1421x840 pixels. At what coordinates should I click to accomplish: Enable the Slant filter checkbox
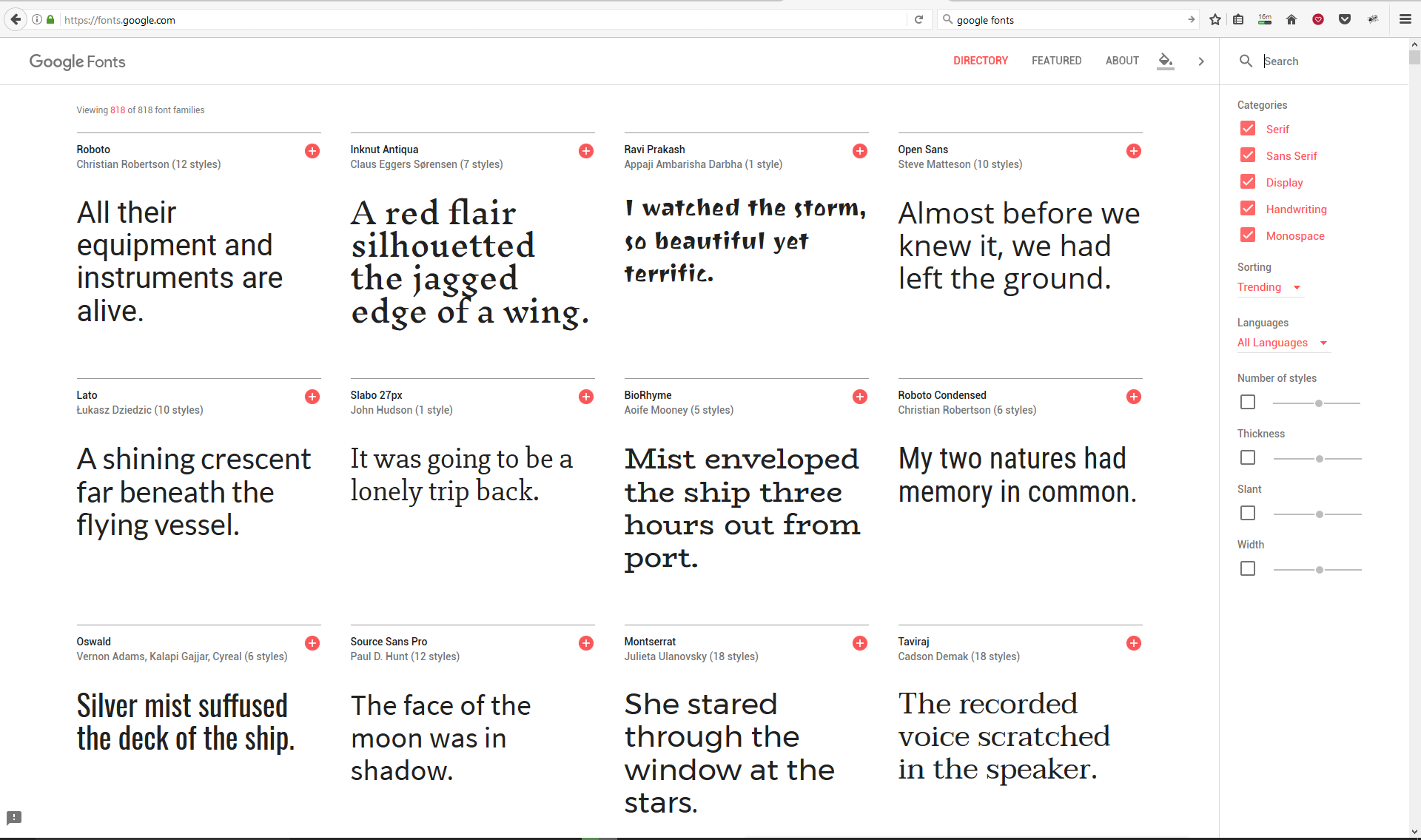coord(1248,513)
